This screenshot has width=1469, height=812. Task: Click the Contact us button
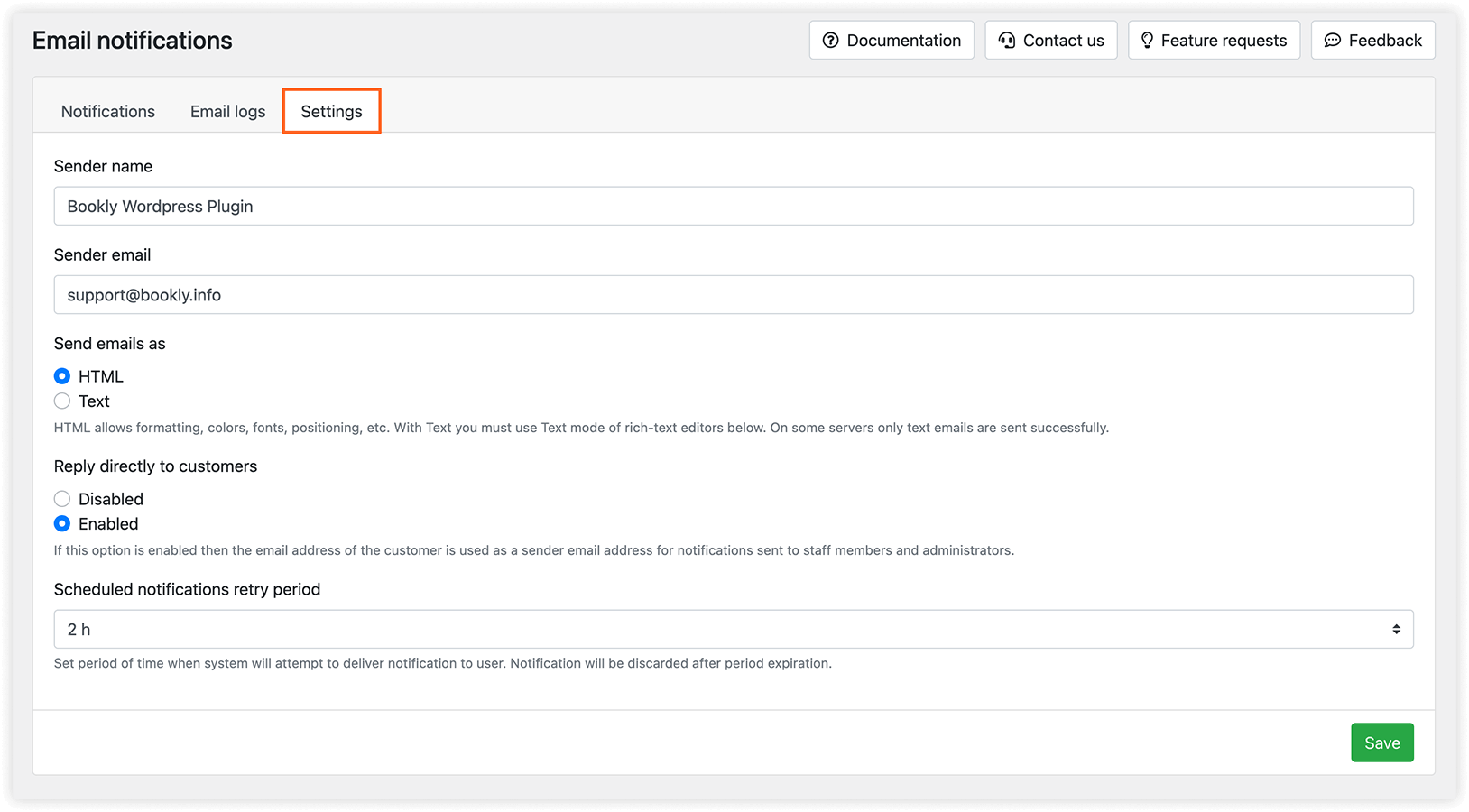[1051, 41]
